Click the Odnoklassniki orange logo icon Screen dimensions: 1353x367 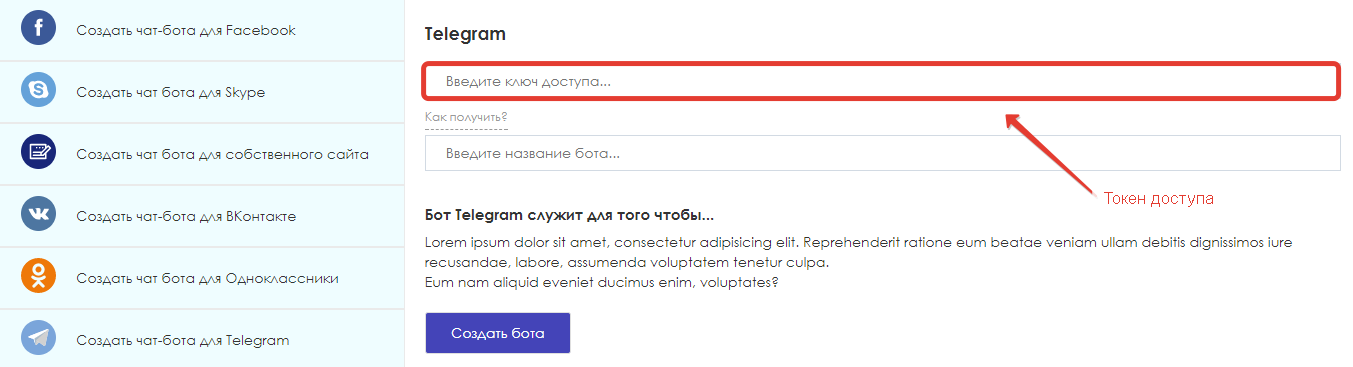pyautogui.click(x=39, y=277)
